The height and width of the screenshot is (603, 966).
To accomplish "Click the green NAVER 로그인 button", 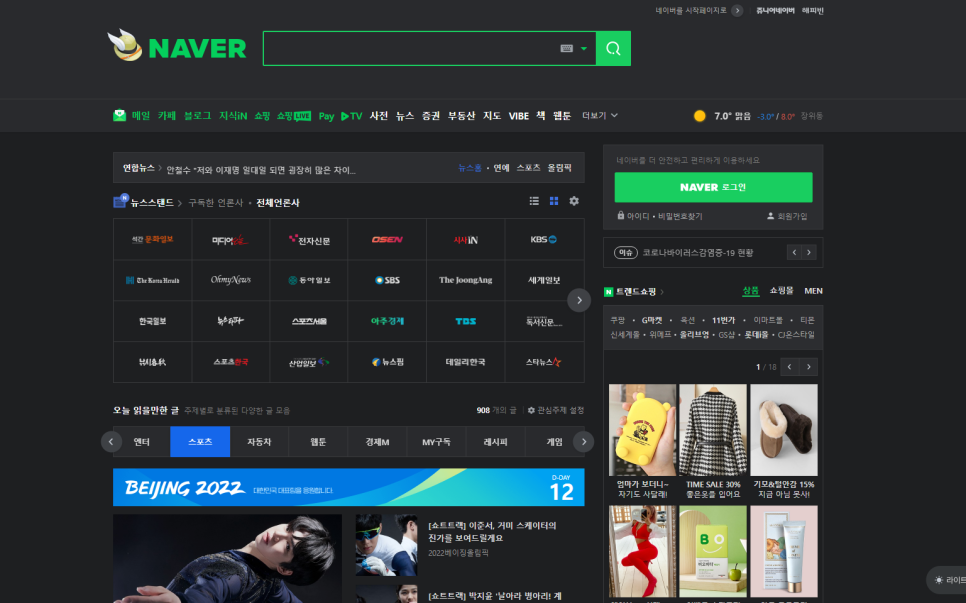I will tap(713, 187).
